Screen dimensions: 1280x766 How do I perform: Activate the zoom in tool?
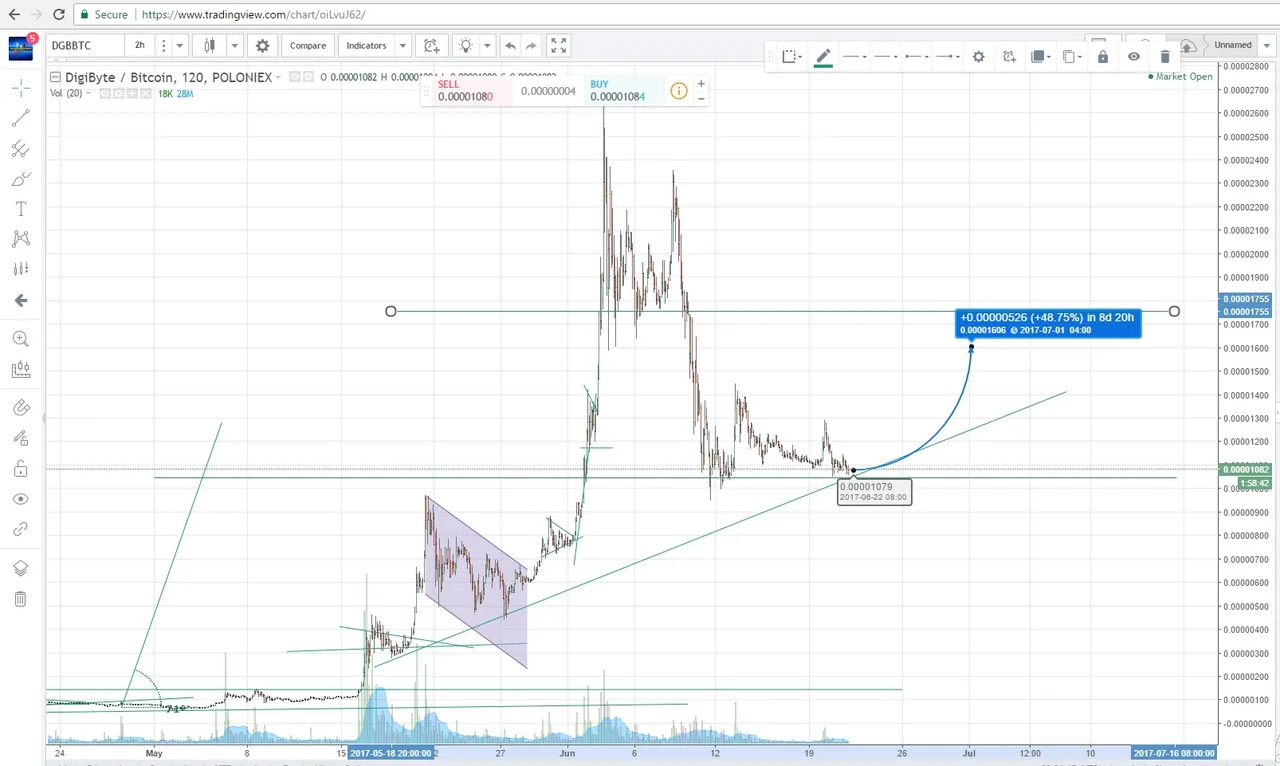[20, 339]
